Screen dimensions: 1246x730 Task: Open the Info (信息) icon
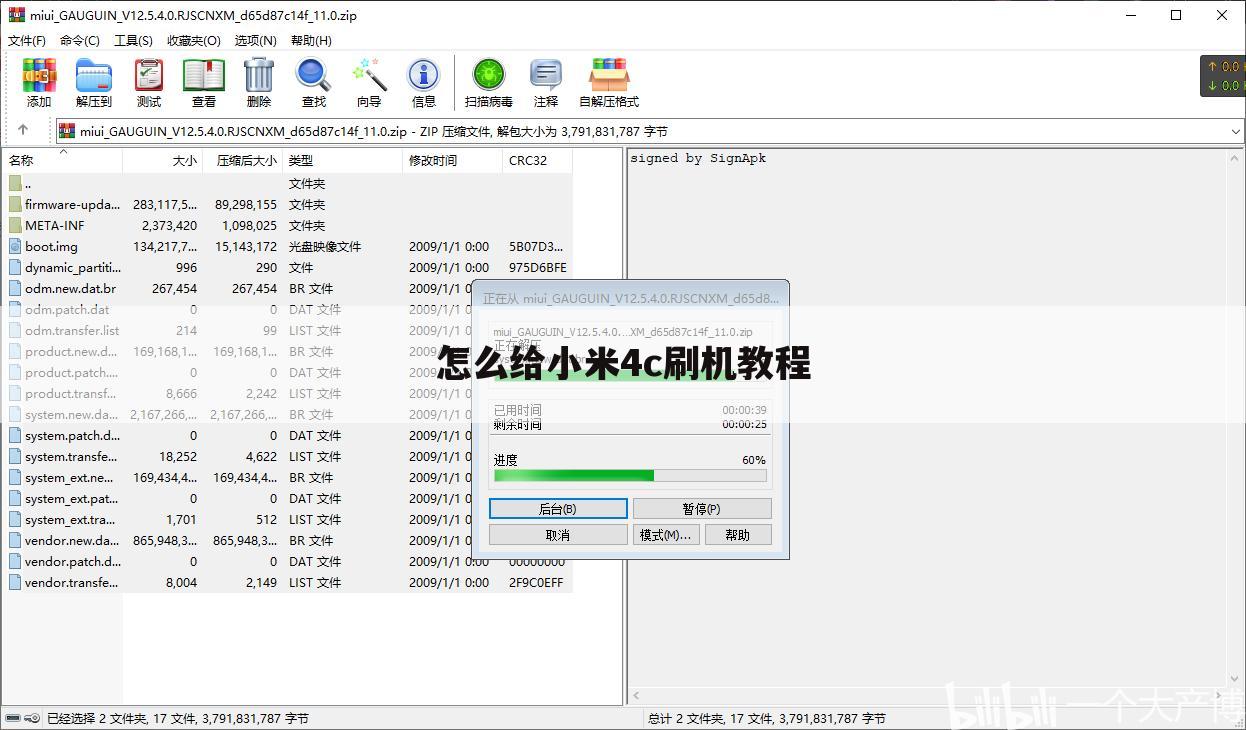click(x=424, y=82)
